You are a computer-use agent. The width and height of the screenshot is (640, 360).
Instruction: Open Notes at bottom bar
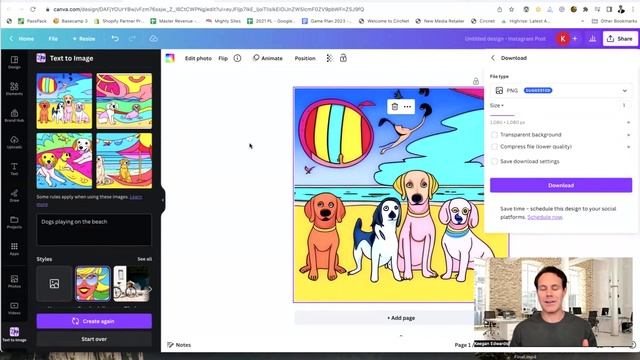tap(179, 345)
